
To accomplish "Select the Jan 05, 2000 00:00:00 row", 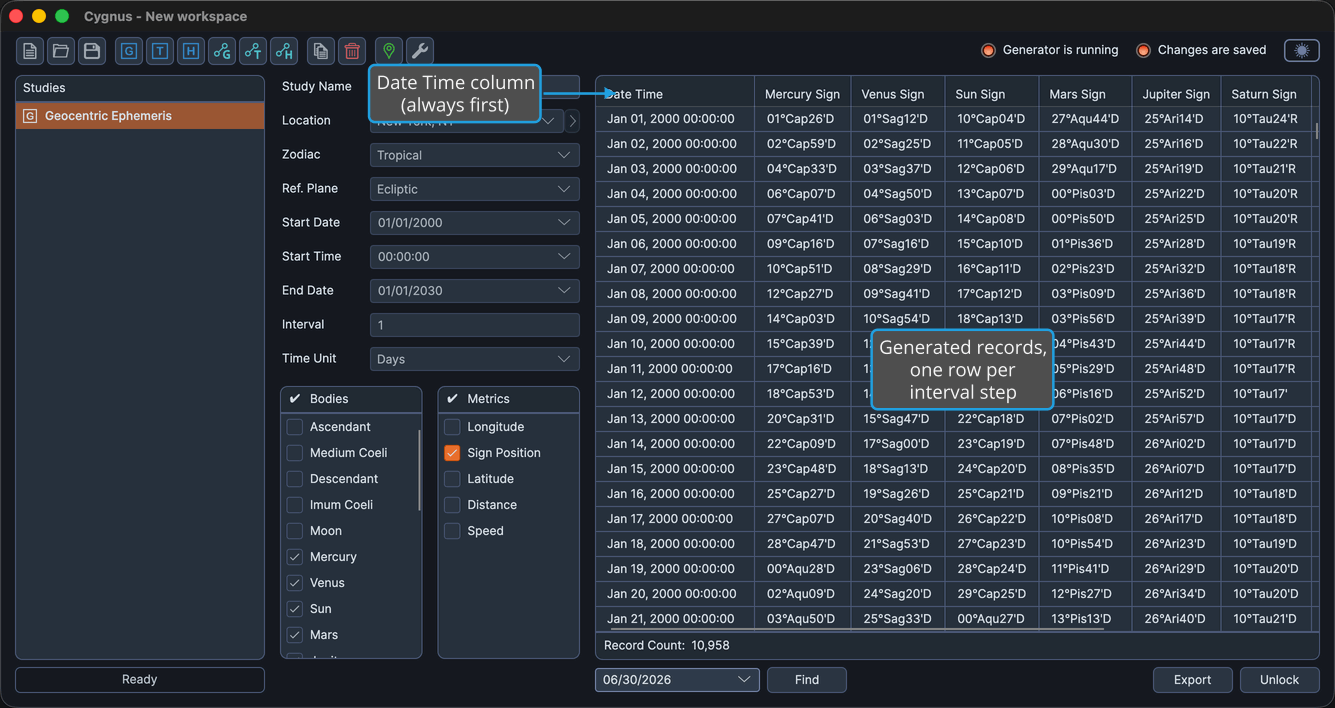I will pyautogui.click(x=957, y=219).
